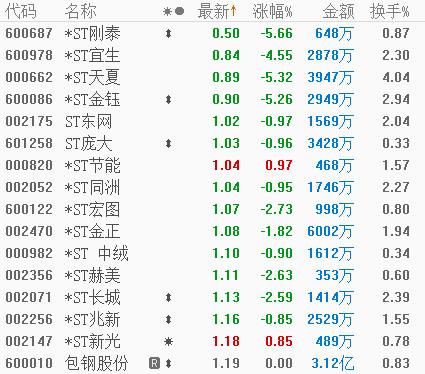Click the star and dot icons in header
The image size is (425, 374).
coord(173,12)
